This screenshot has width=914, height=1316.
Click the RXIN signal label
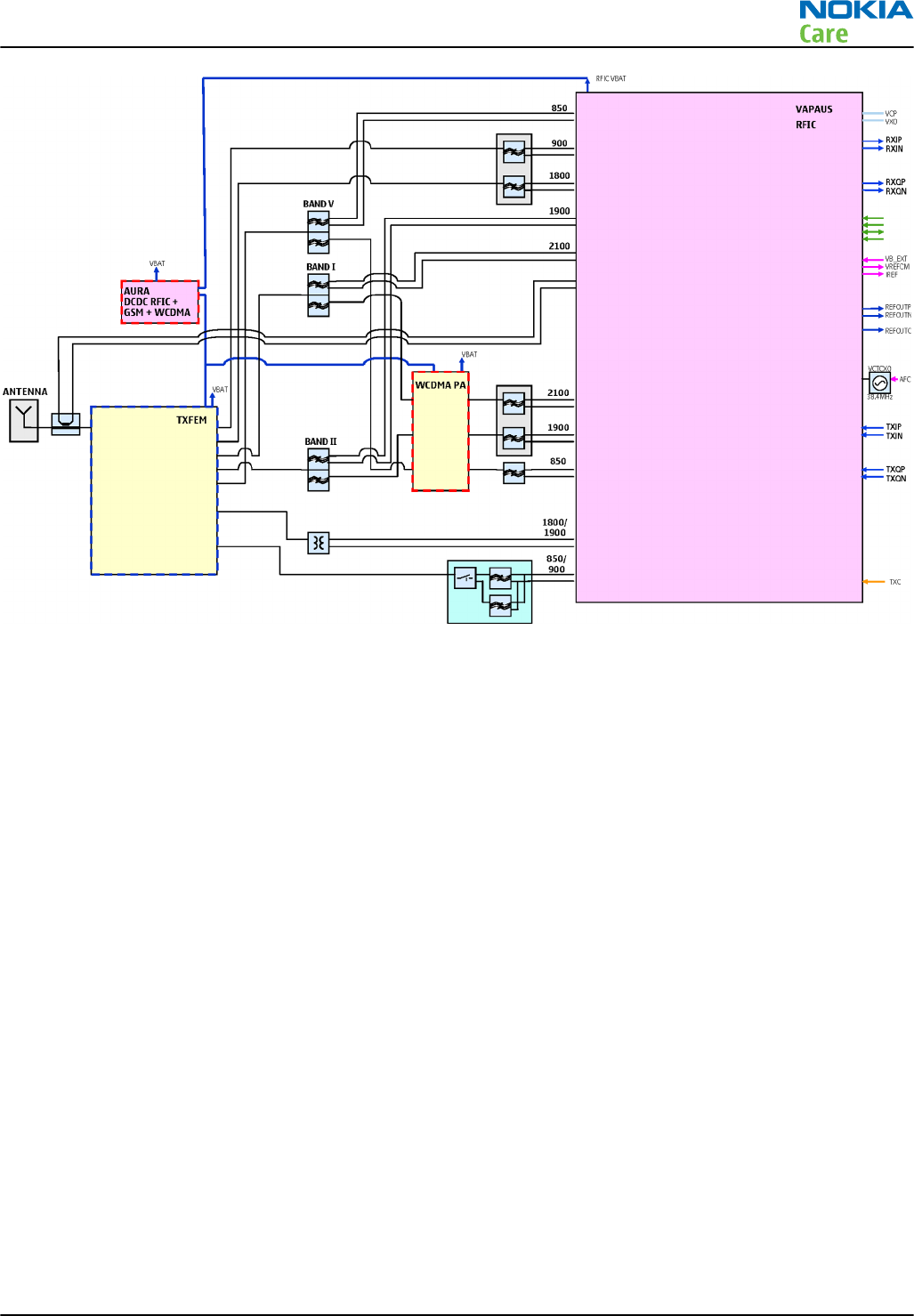(894, 149)
